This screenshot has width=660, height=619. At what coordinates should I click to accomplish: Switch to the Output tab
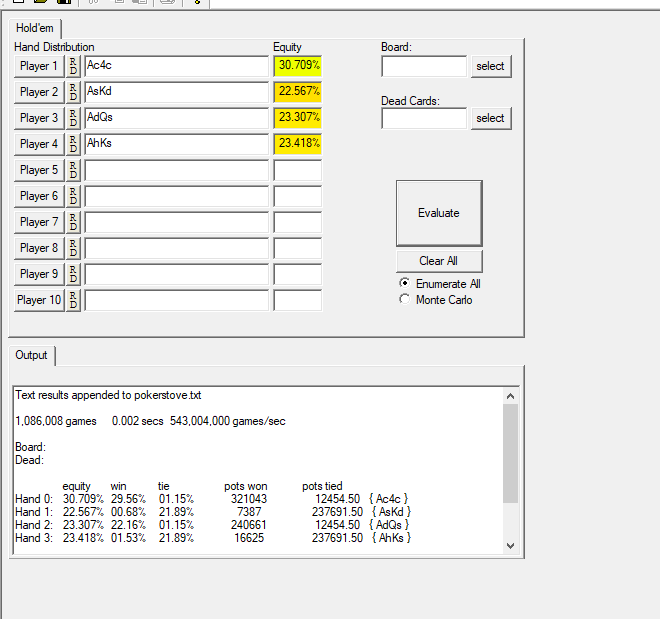32,355
